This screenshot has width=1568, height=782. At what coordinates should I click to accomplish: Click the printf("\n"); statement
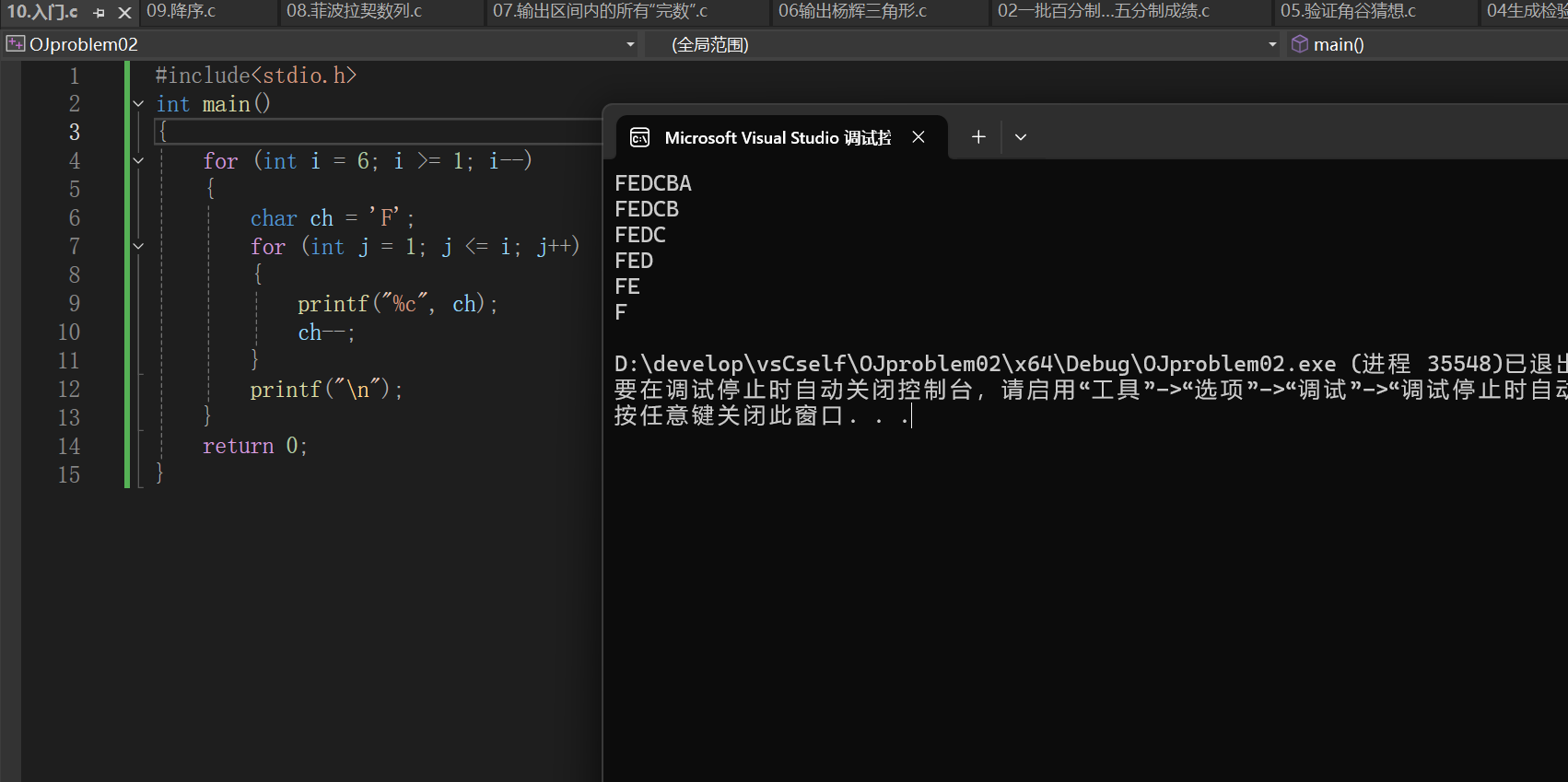pyautogui.click(x=326, y=390)
